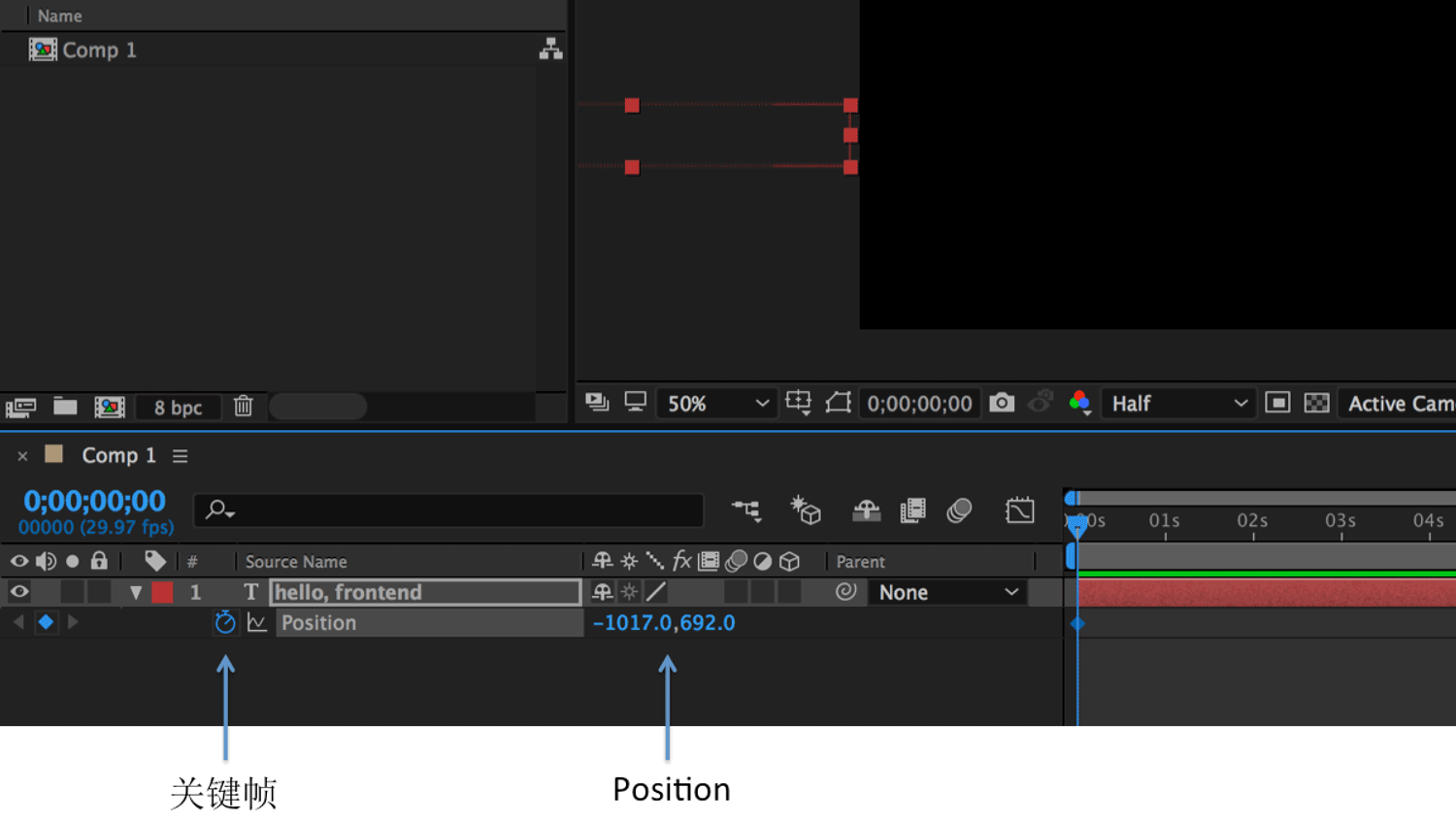Open the Graph Editor icon
1456x822 pixels.
[1020, 510]
